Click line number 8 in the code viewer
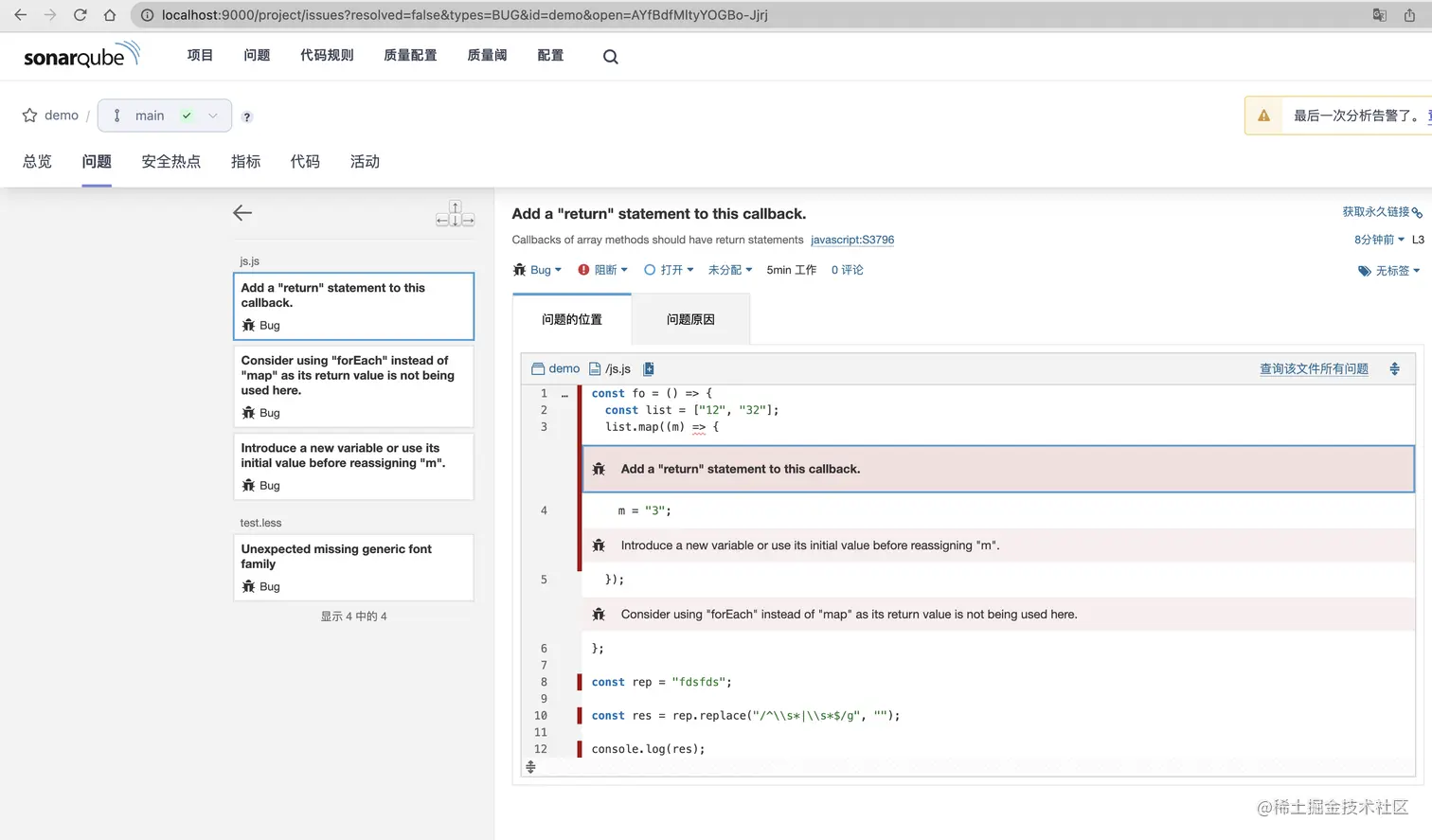Viewport: 1432px width, 840px height. [x=544, y=682]
